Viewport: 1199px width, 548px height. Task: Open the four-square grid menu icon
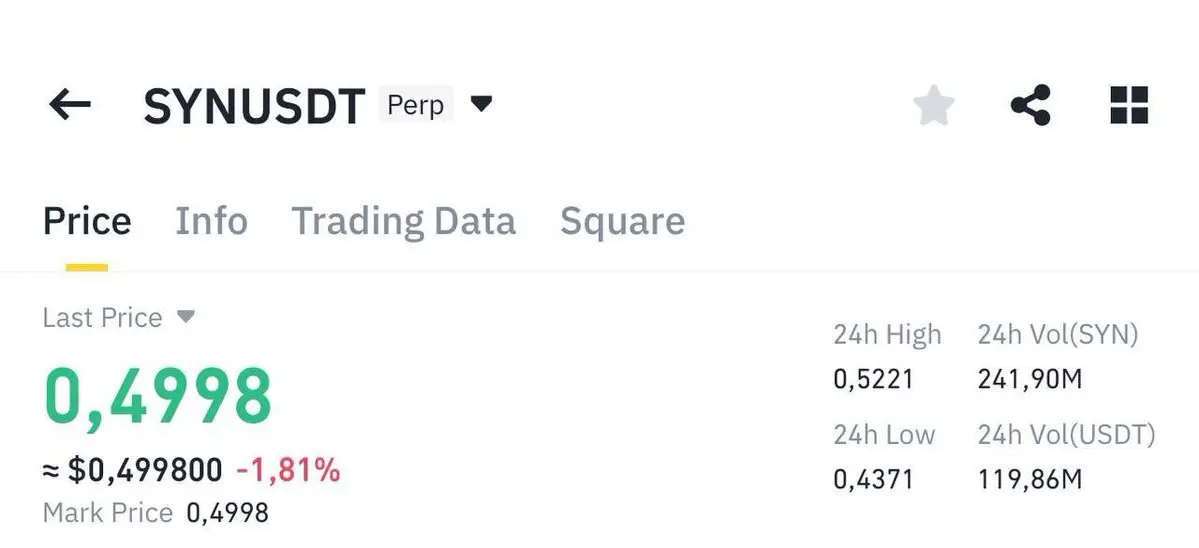click(1129, 105)
